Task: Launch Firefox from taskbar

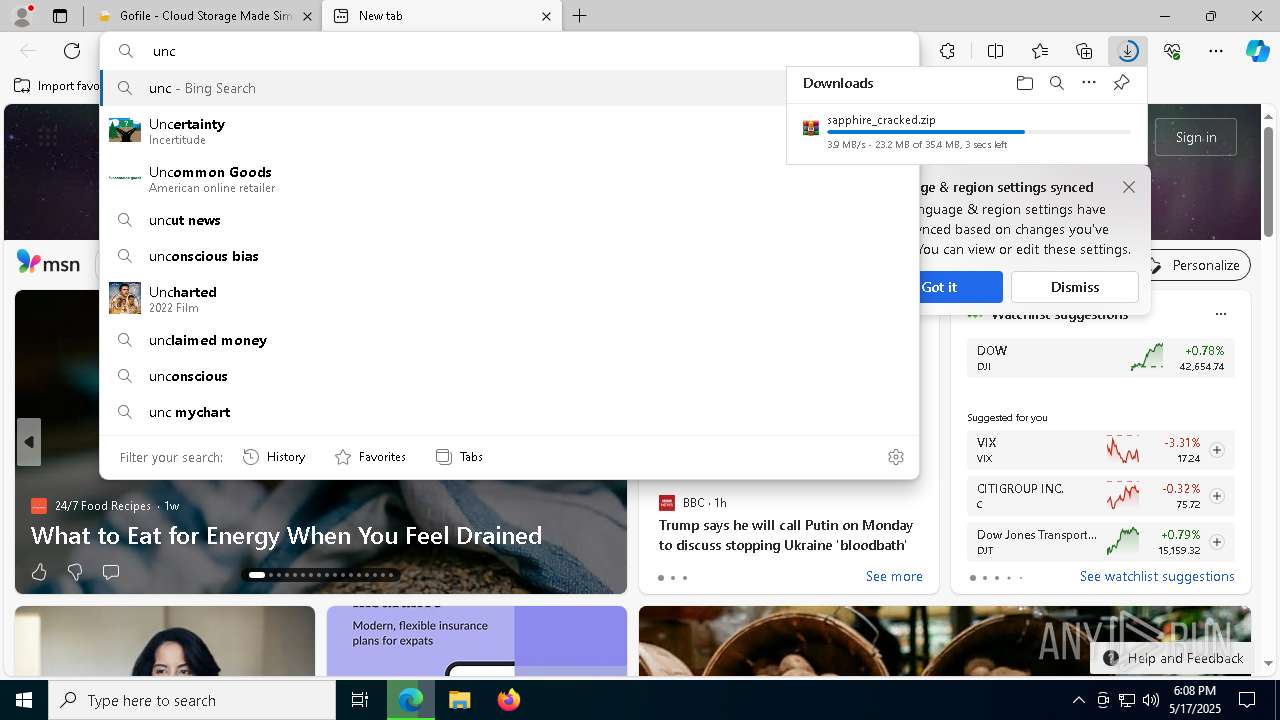Action: point(508,700)
